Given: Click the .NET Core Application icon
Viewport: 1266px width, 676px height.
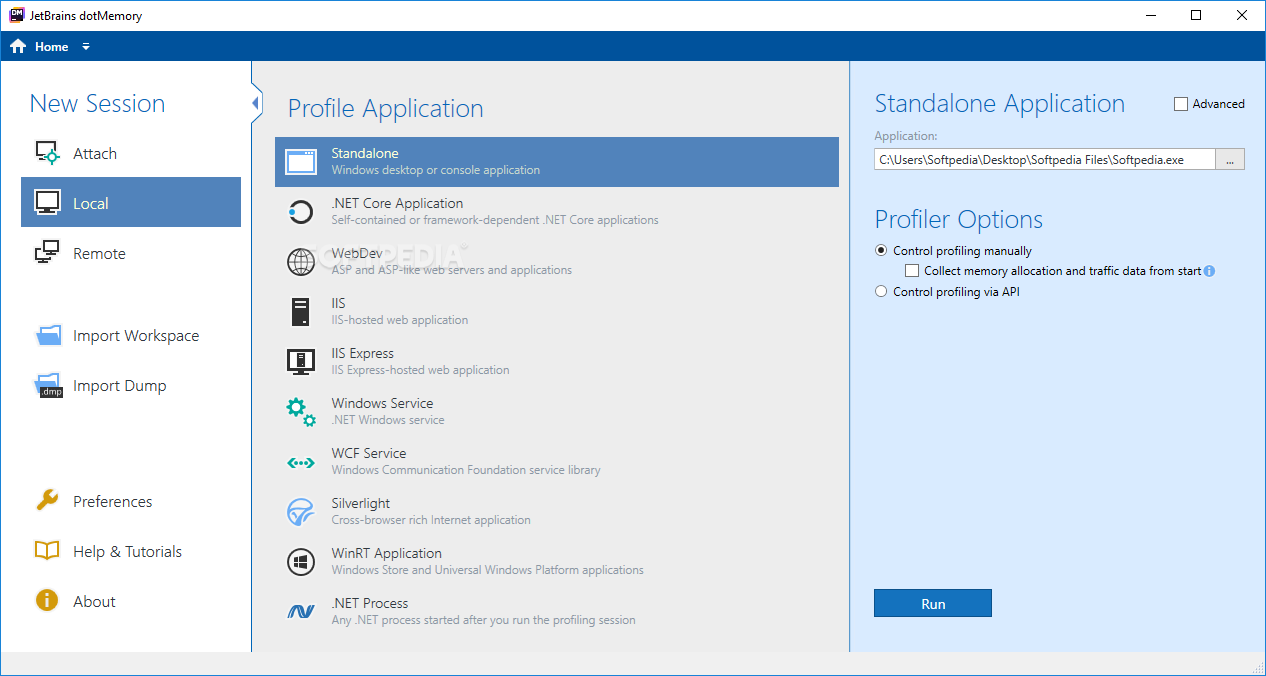Looking at the screenshot, I should coord(300,212).
